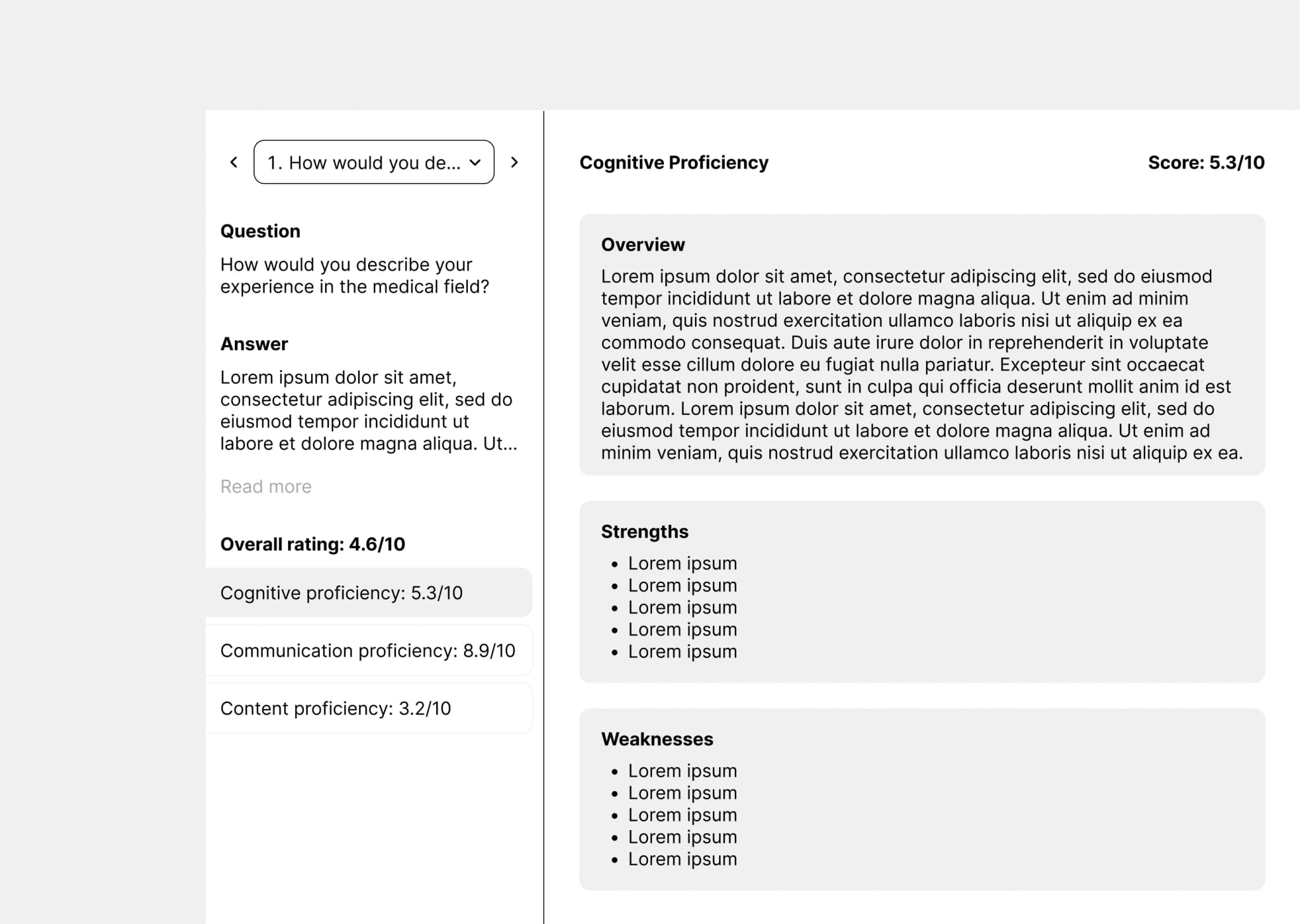The height and width of the screenshot is (924, 1300).
Task: Click the last bullet under Weaknesses
Action: pos(682,859)
